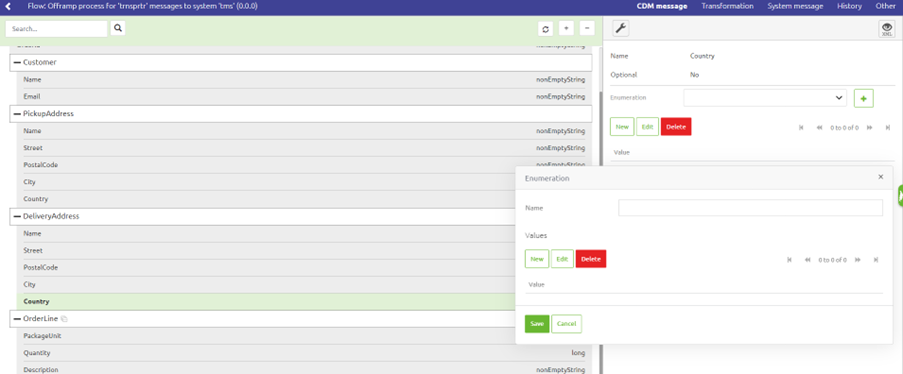Select Name under PickupAddress
This screenshot has height=374, width=903.
pos(304,131)
